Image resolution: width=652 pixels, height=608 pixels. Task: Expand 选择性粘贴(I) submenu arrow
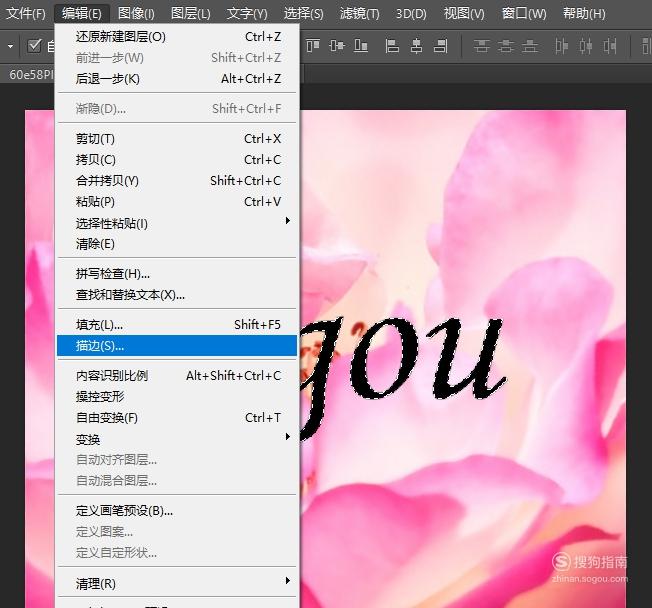287,221
